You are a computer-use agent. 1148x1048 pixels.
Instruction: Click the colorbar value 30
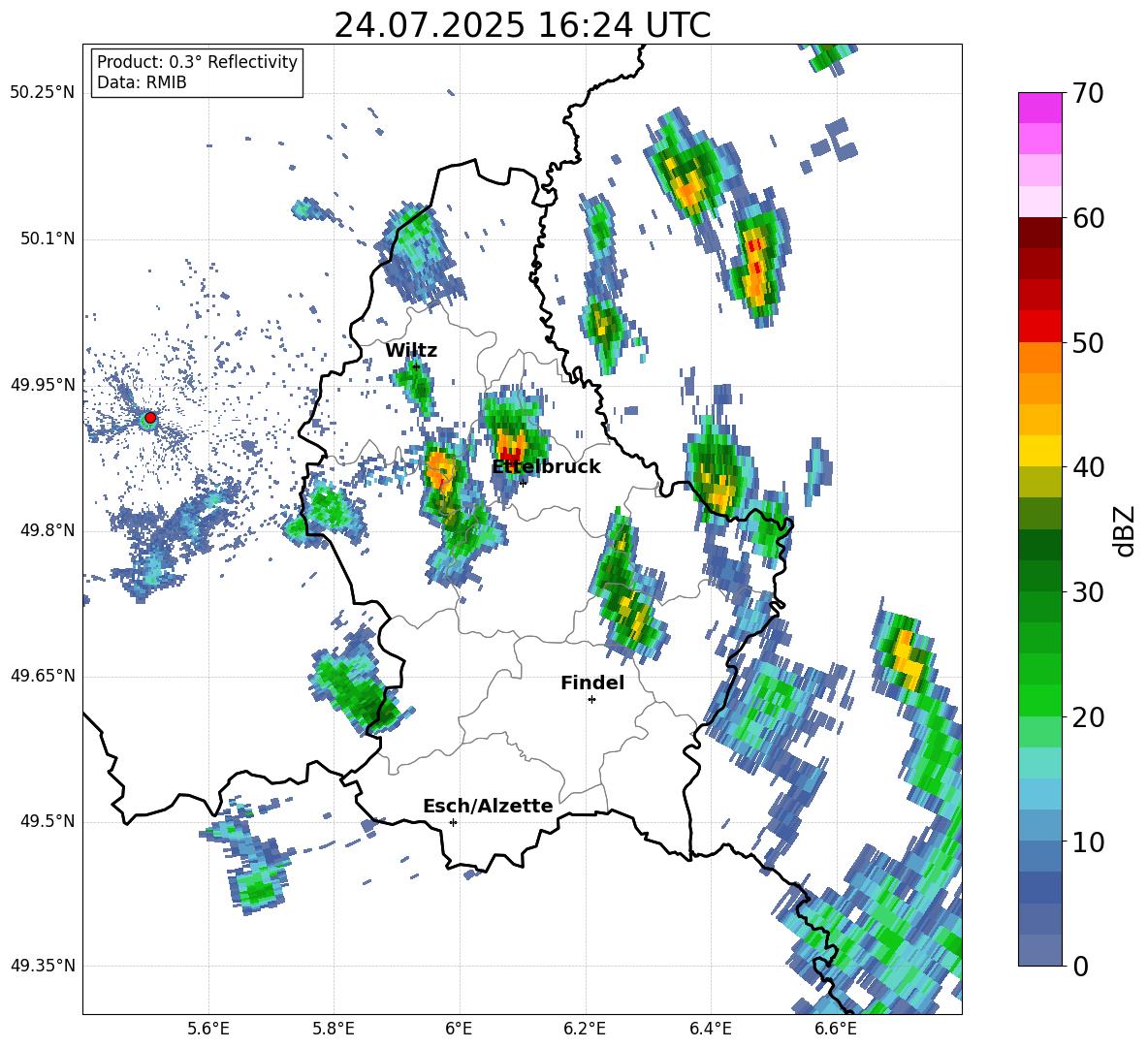[1088, 592]
